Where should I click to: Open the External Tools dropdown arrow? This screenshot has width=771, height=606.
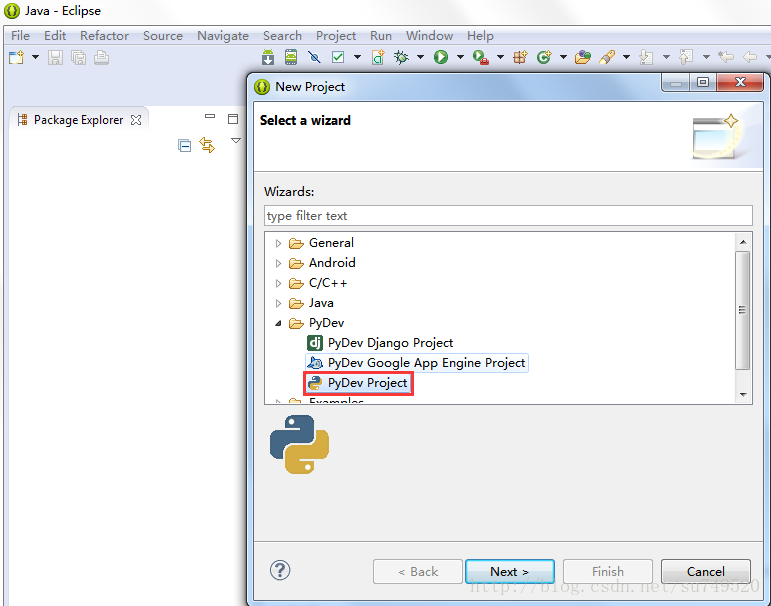coord(500,58)
